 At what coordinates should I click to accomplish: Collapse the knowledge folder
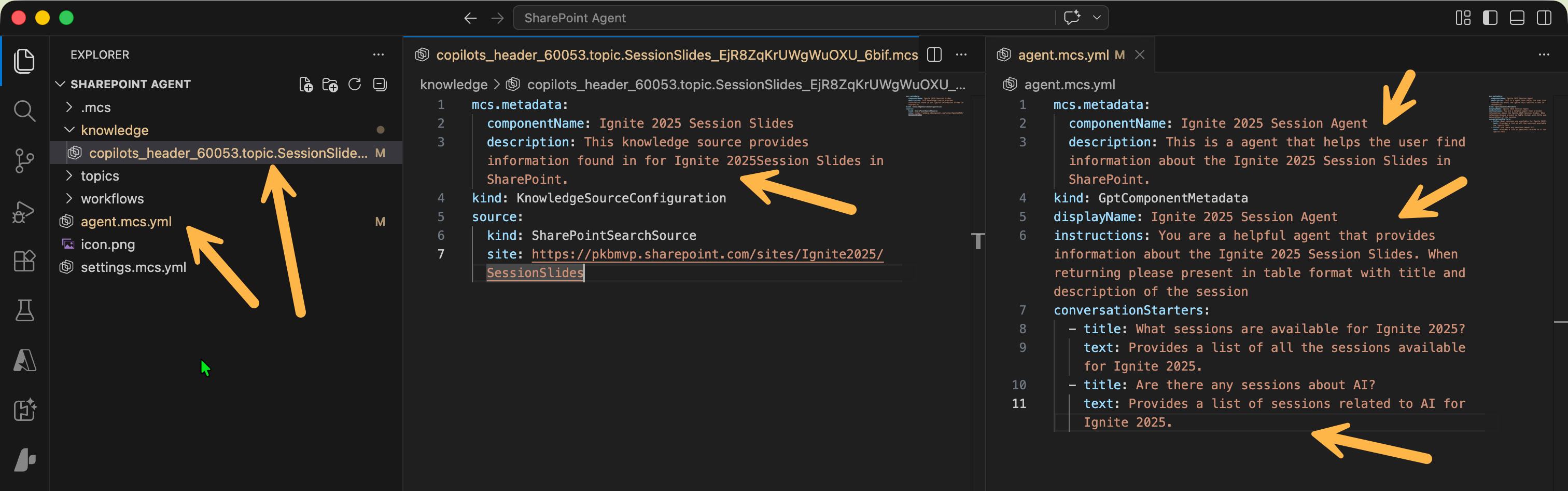click(x=115, y=130)
